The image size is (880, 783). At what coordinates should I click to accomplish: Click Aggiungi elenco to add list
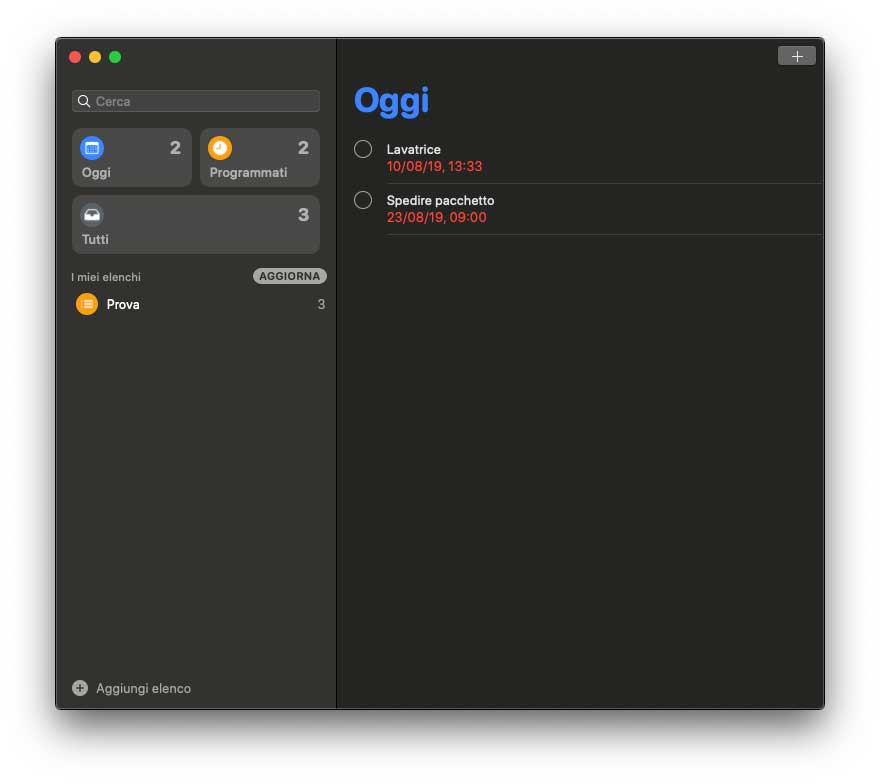point(143,688)
